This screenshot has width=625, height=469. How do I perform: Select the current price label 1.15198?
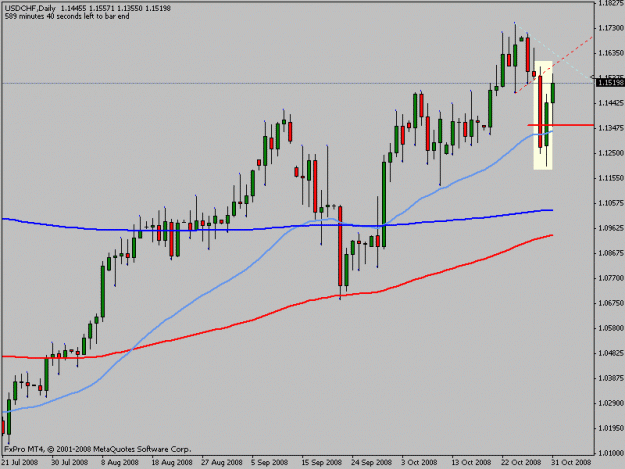click(610, 82)
